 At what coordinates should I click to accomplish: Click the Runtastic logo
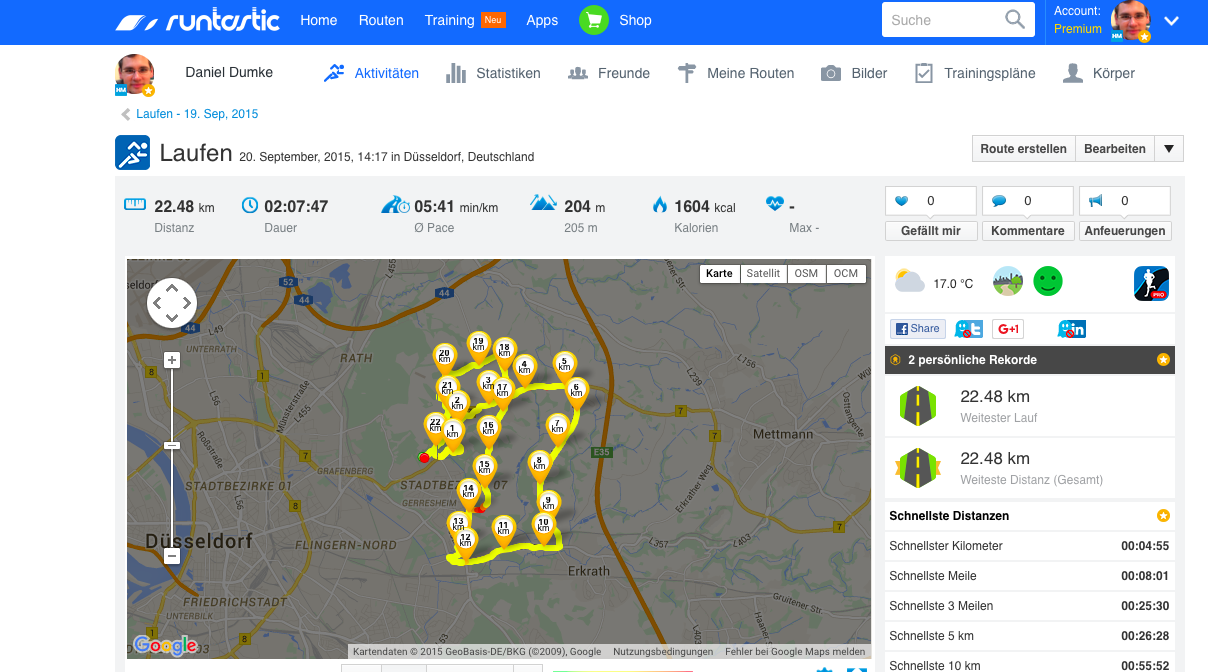click(x=197, y=21)
